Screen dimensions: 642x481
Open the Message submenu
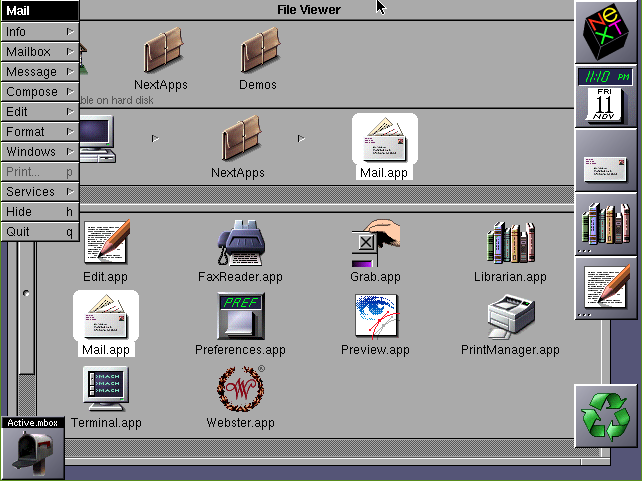[x=40, y=72]
